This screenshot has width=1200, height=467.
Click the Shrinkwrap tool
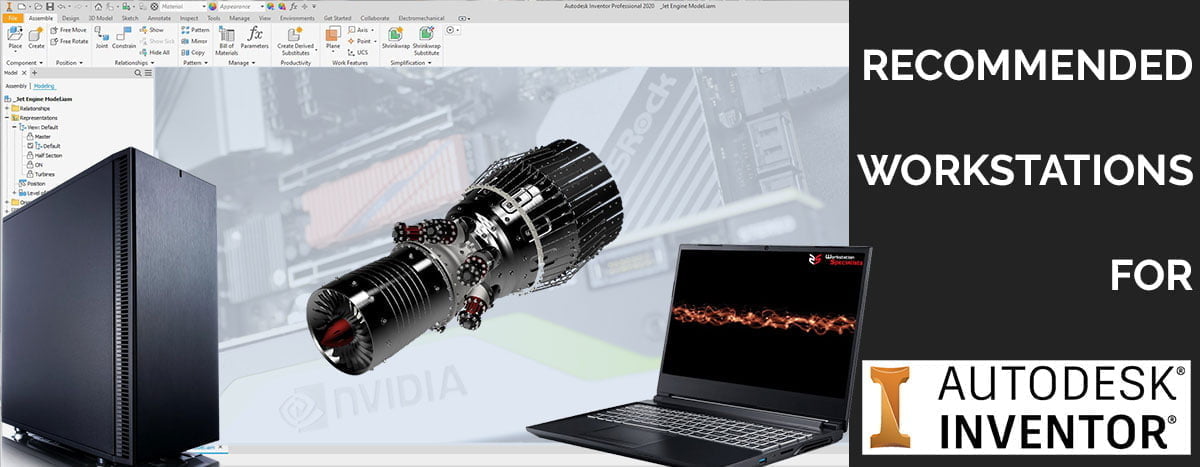396,38
